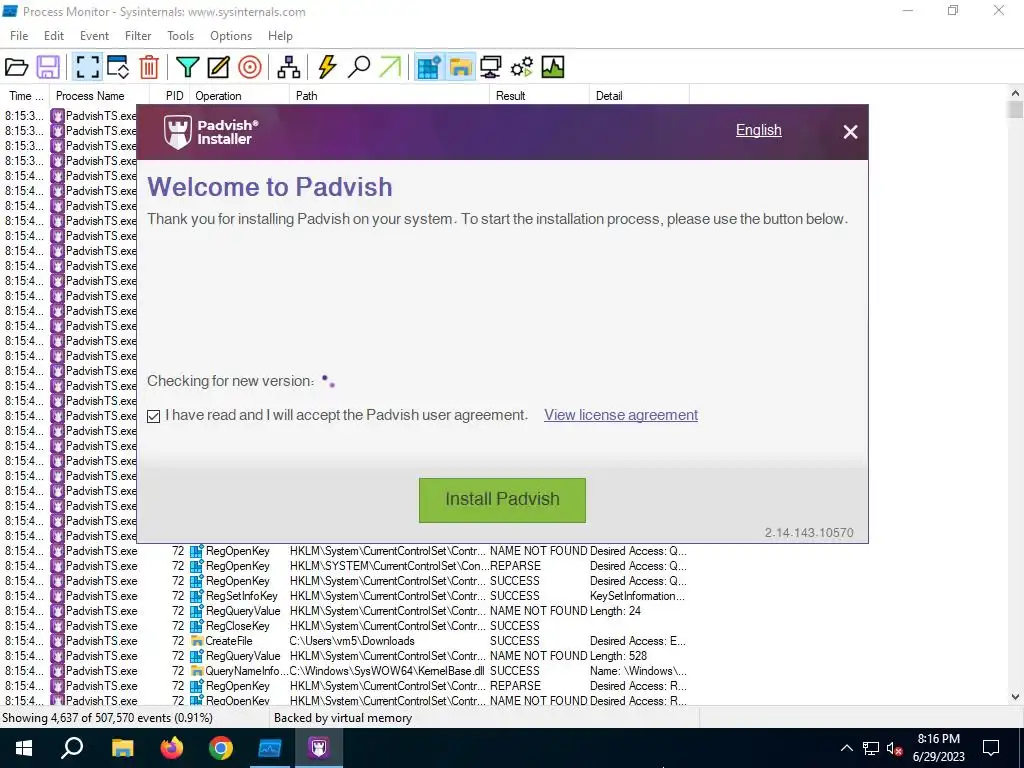Click the muted volume tray icon

tap(894, 748)
